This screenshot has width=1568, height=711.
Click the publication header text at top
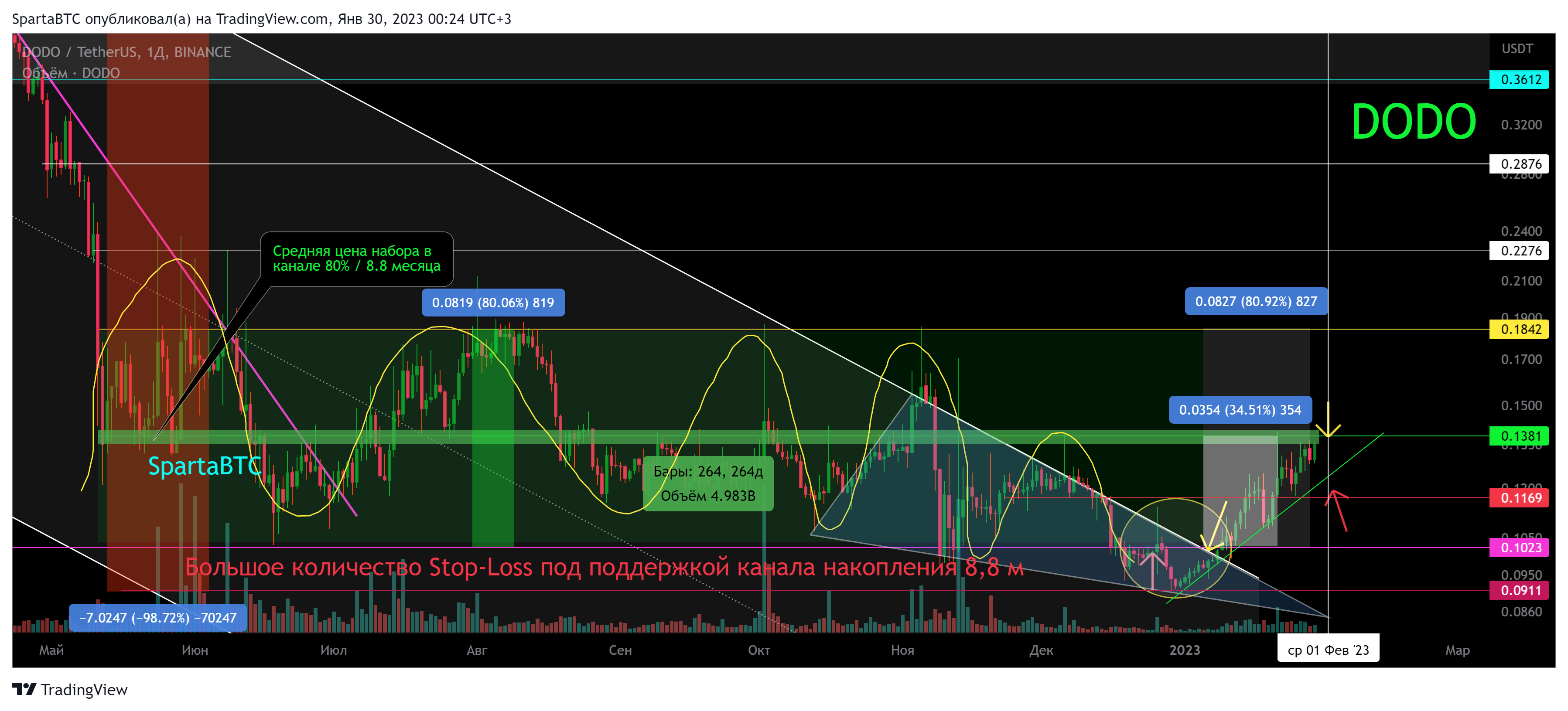262,19
